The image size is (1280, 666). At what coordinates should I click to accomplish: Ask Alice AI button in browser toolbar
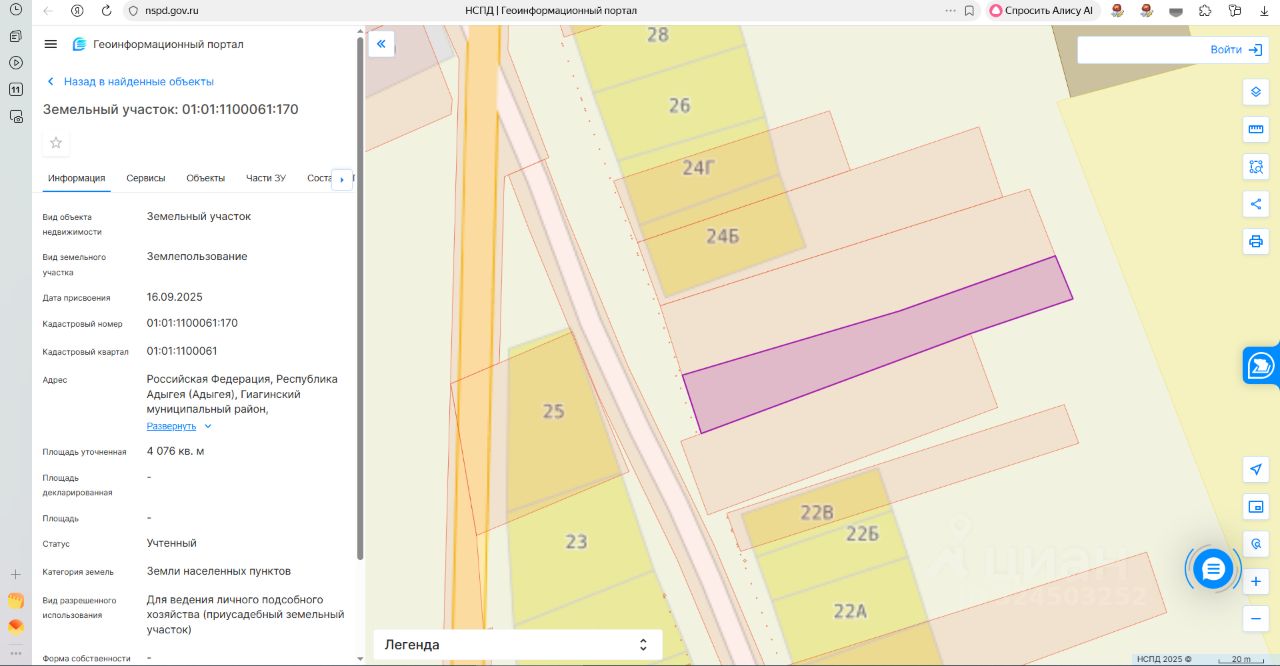(x=1042, y=10)
